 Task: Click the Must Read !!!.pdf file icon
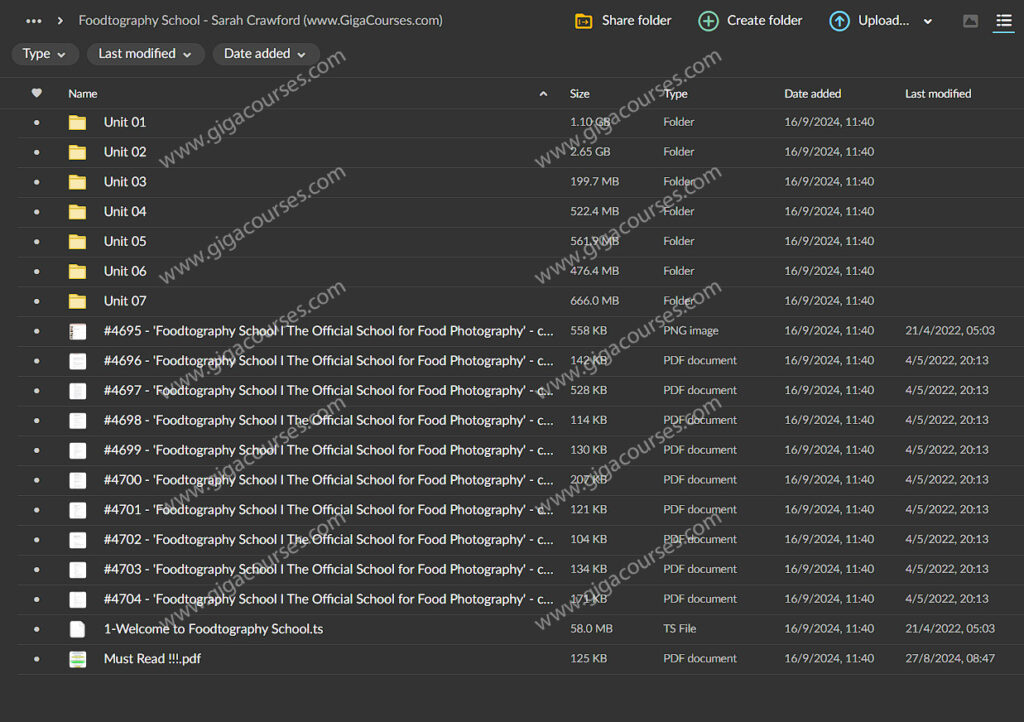77,659
